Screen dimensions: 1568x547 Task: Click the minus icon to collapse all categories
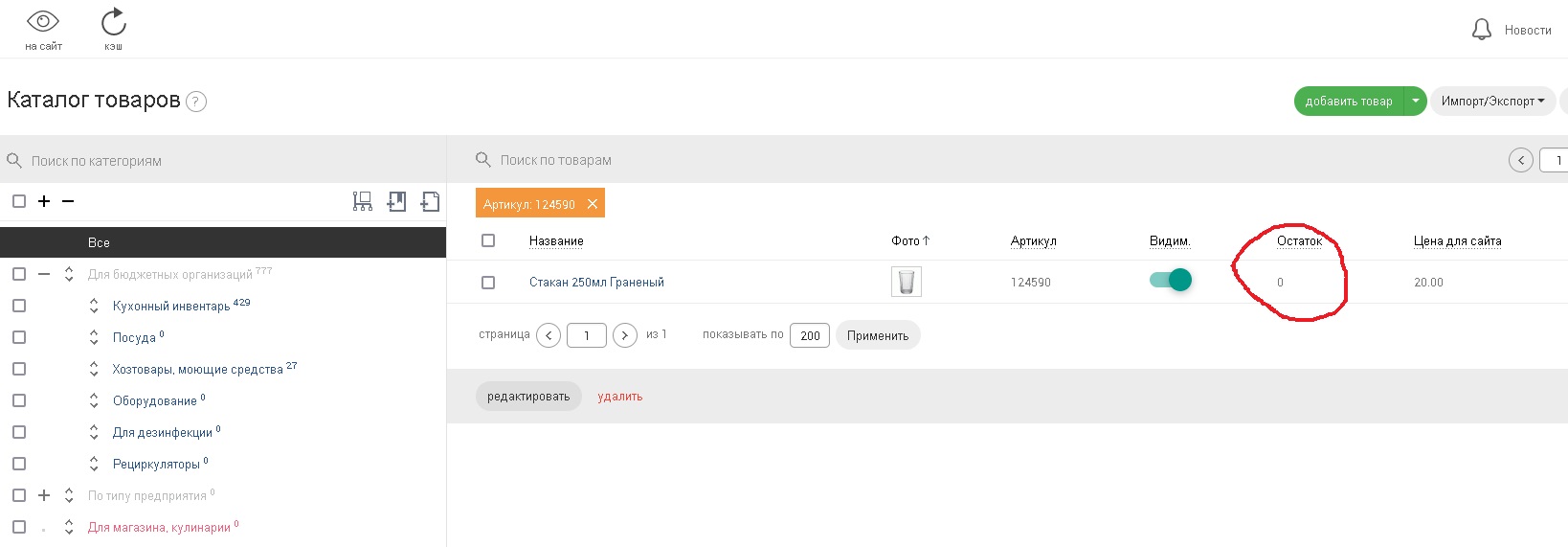pos(68,201)
